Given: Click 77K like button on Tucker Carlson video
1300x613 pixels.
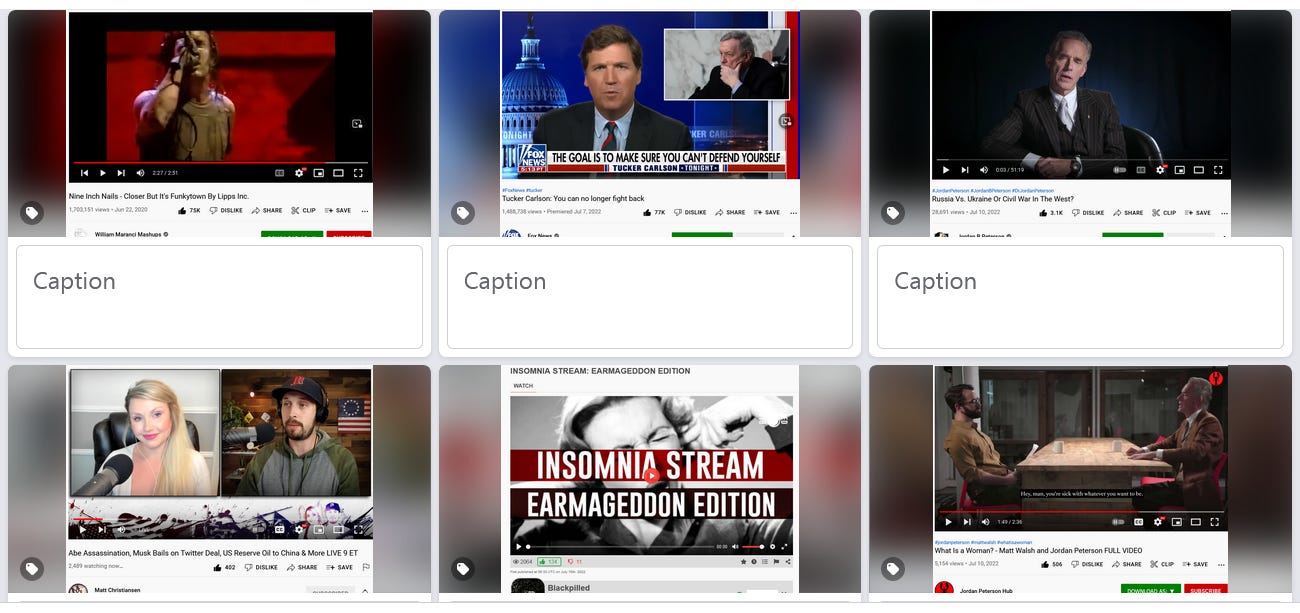Looking at the screenshot, I should pos(654,212).
